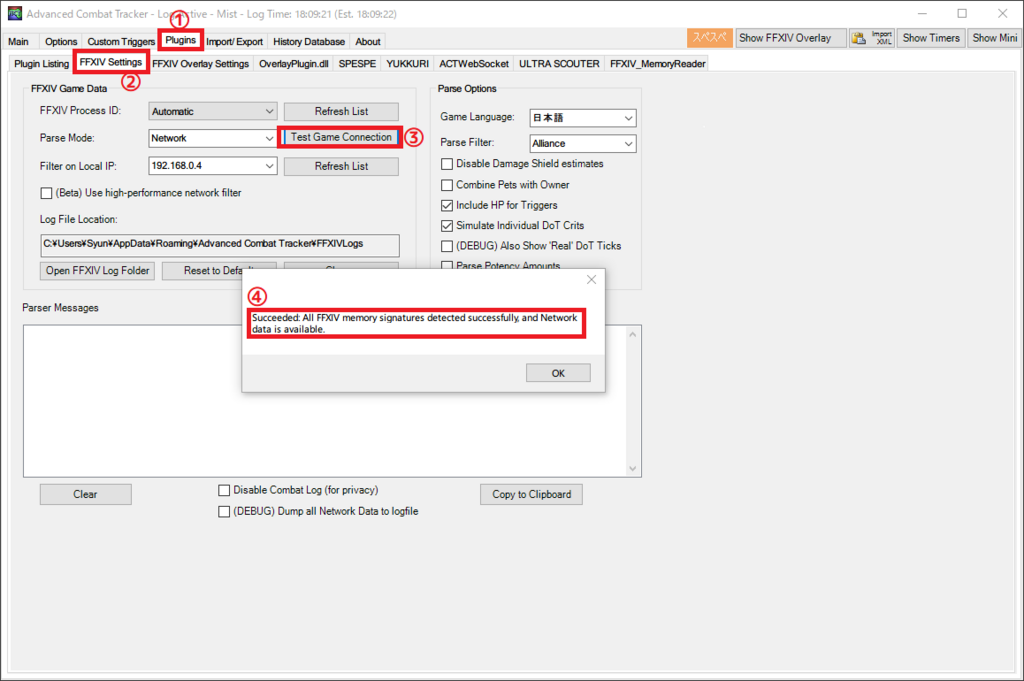Close the success message dialog with X

coord(591,279)
